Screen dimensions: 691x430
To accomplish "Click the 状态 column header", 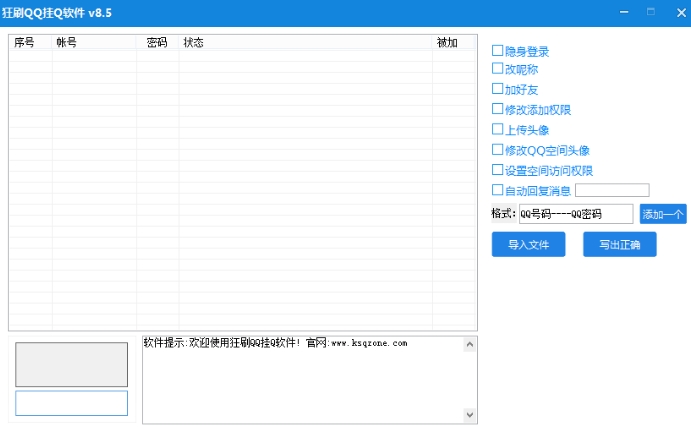I will (305, 42).
